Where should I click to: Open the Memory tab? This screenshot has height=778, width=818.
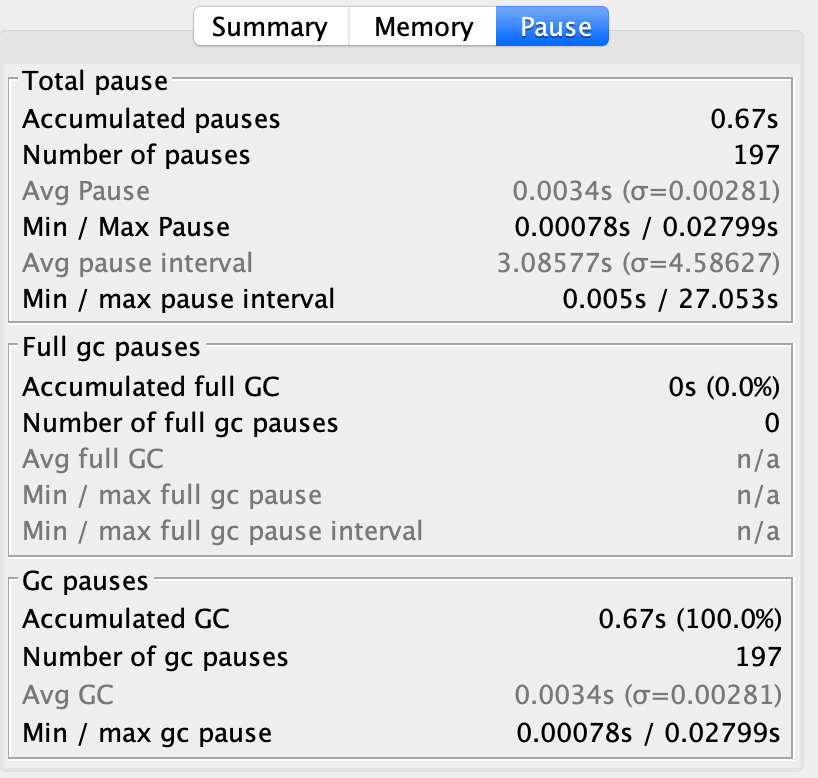coord(423,27)
